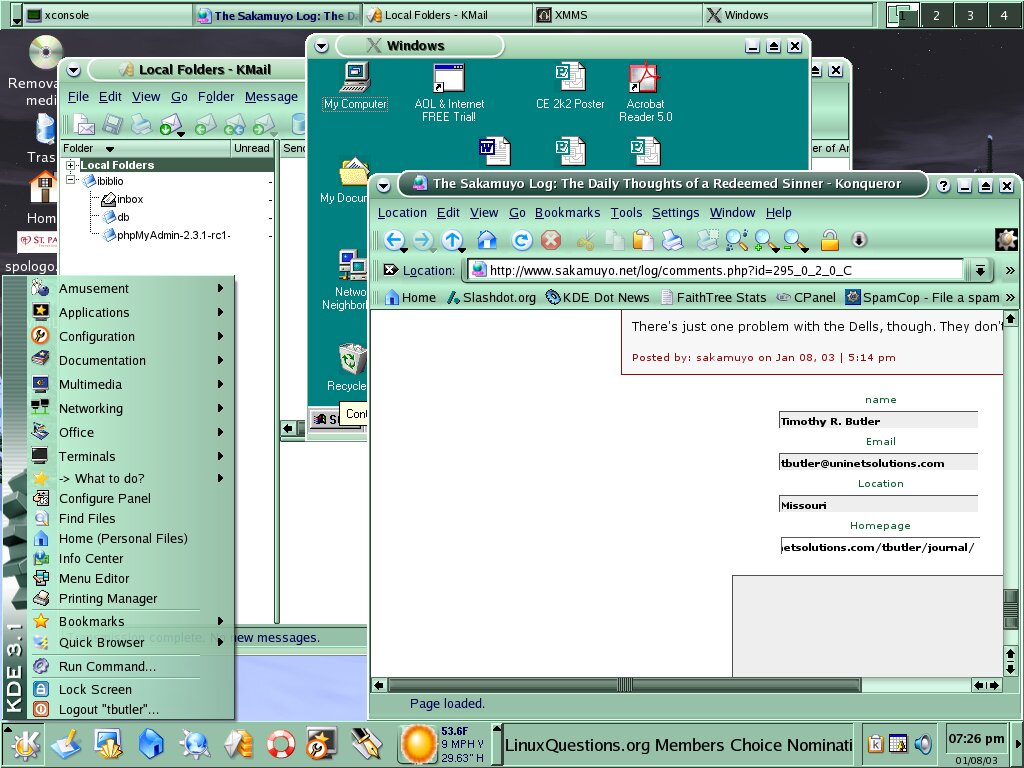
Task: Open the FaithTree Stats bookmark
Action: 714,298
